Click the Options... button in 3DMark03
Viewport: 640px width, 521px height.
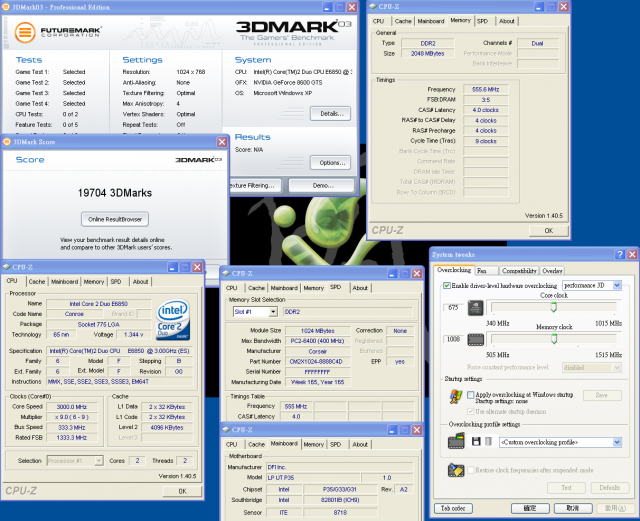click(330, 163)
